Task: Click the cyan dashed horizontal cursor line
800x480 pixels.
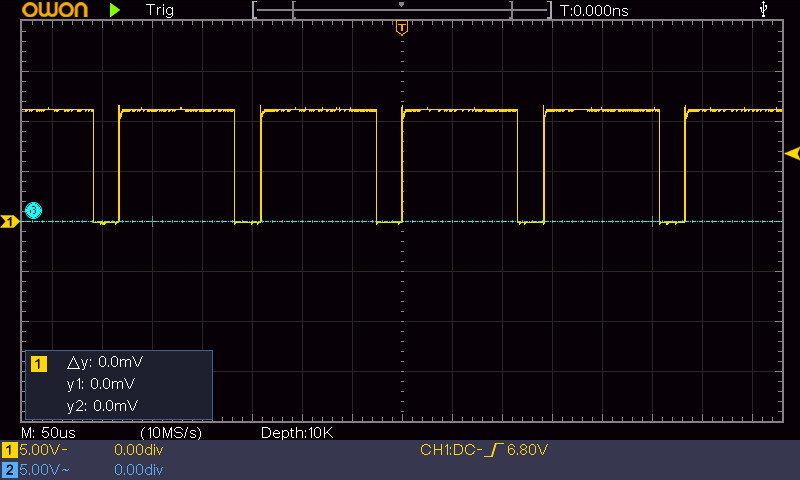Action: (x=402, y=221)
